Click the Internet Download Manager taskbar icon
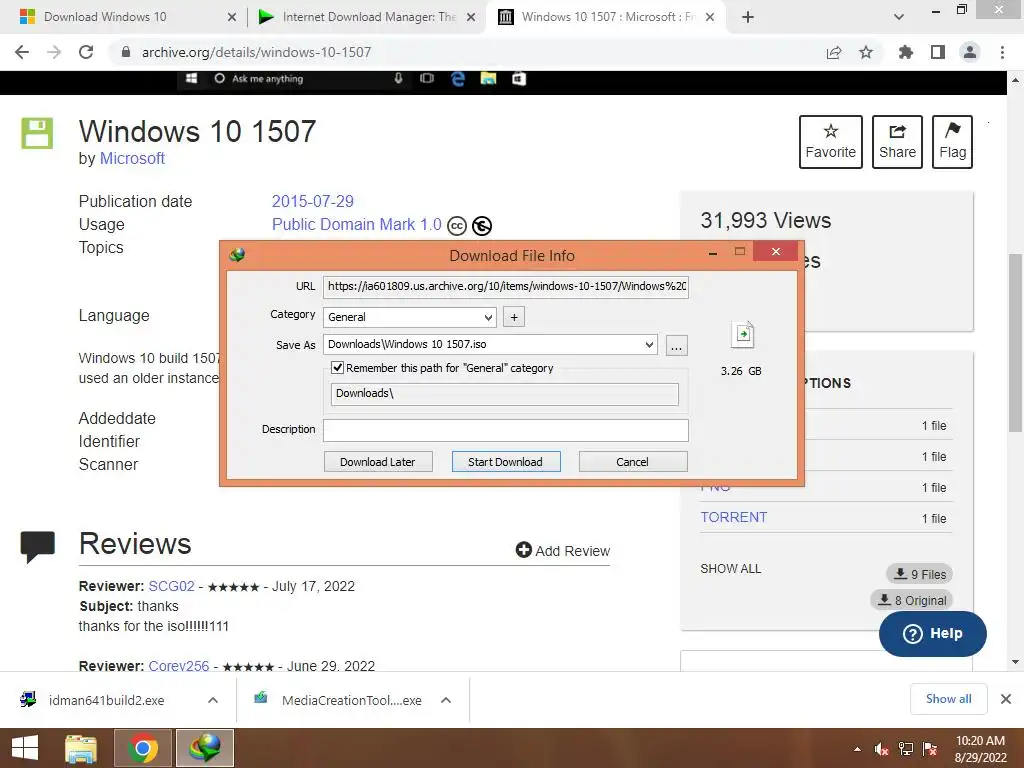1024x768 pixels. 205,748
